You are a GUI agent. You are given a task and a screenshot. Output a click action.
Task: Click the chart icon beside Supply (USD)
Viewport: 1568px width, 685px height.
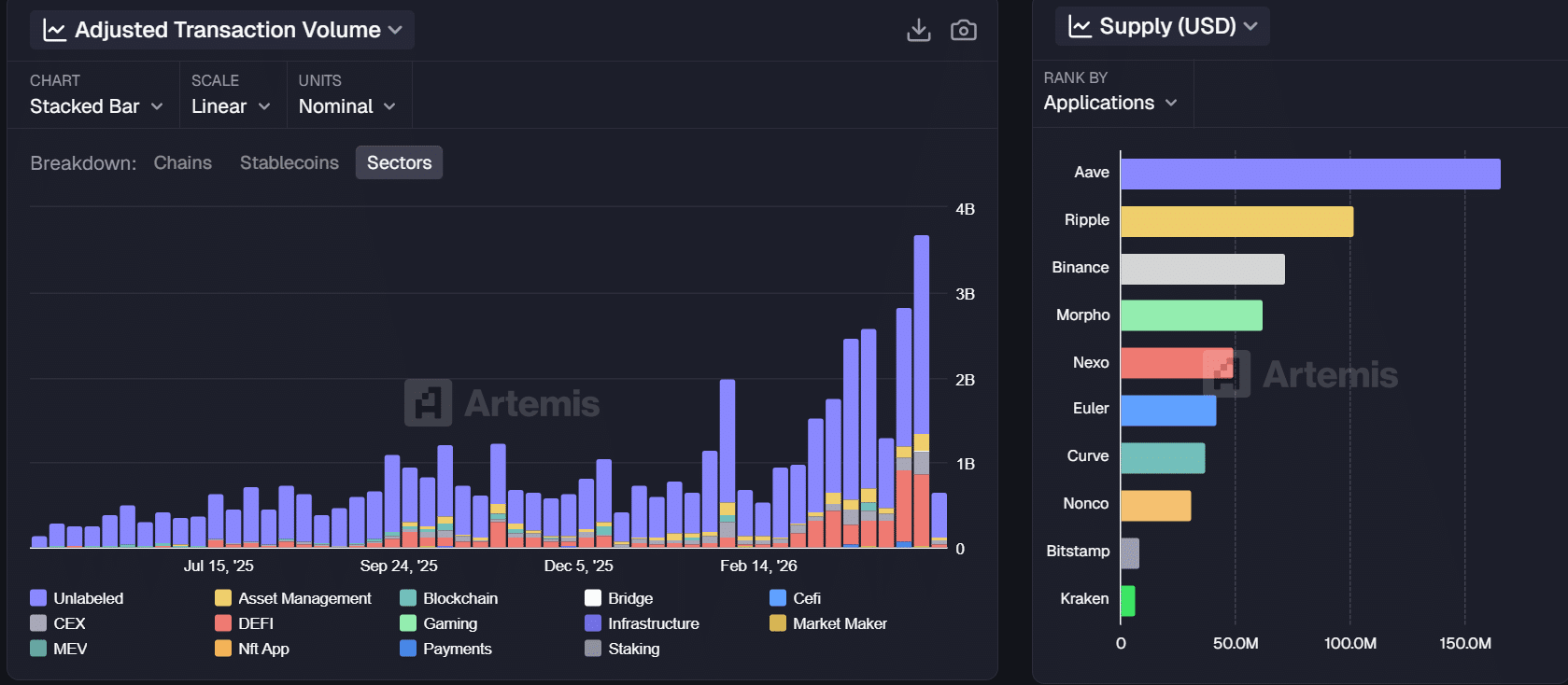pyautogui.click(x=1081, y=26)
